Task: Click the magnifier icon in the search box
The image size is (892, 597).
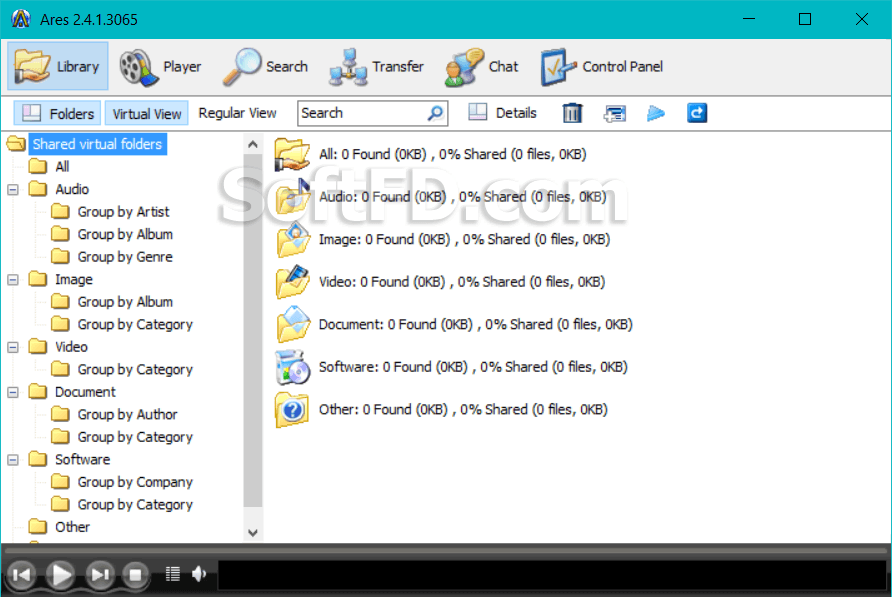Action: click(x=436, y=113)
